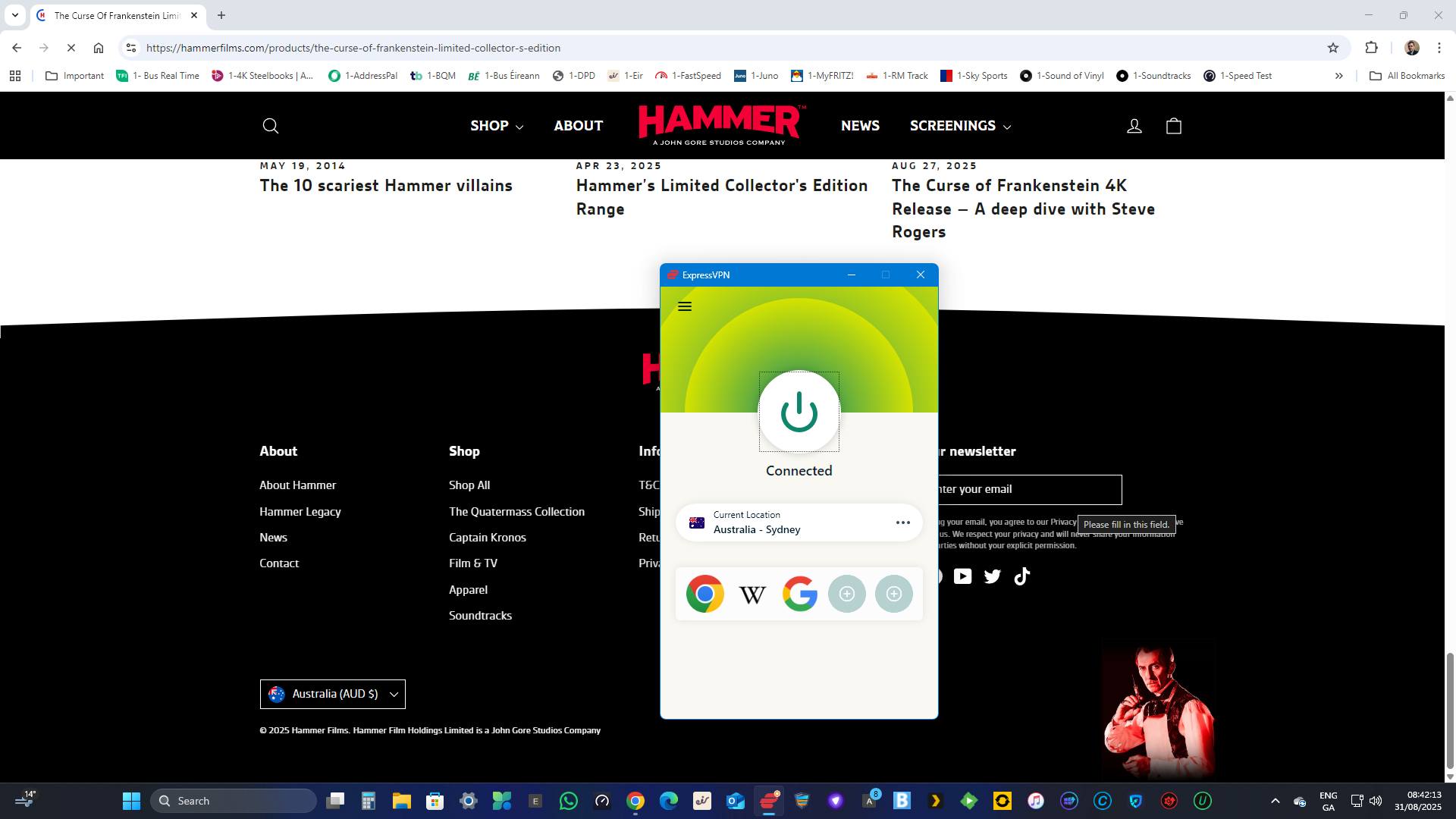1456x819 pixels.
Task: Open Hammer's Limited Collector's Edition Range article
Action: [x=722, y=197]
